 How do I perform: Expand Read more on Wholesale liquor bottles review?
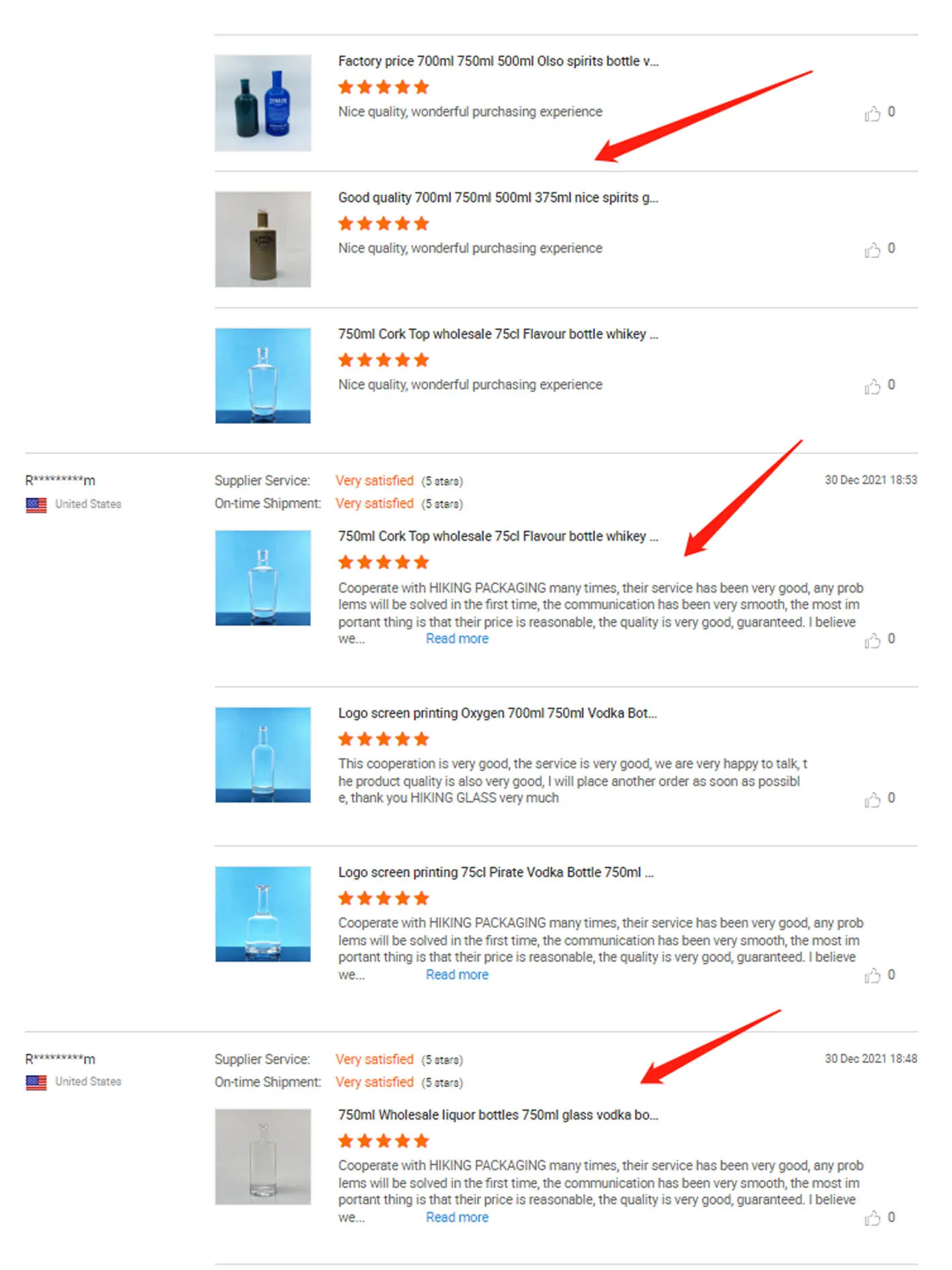pyautogui.click(x=457, y=1218)
